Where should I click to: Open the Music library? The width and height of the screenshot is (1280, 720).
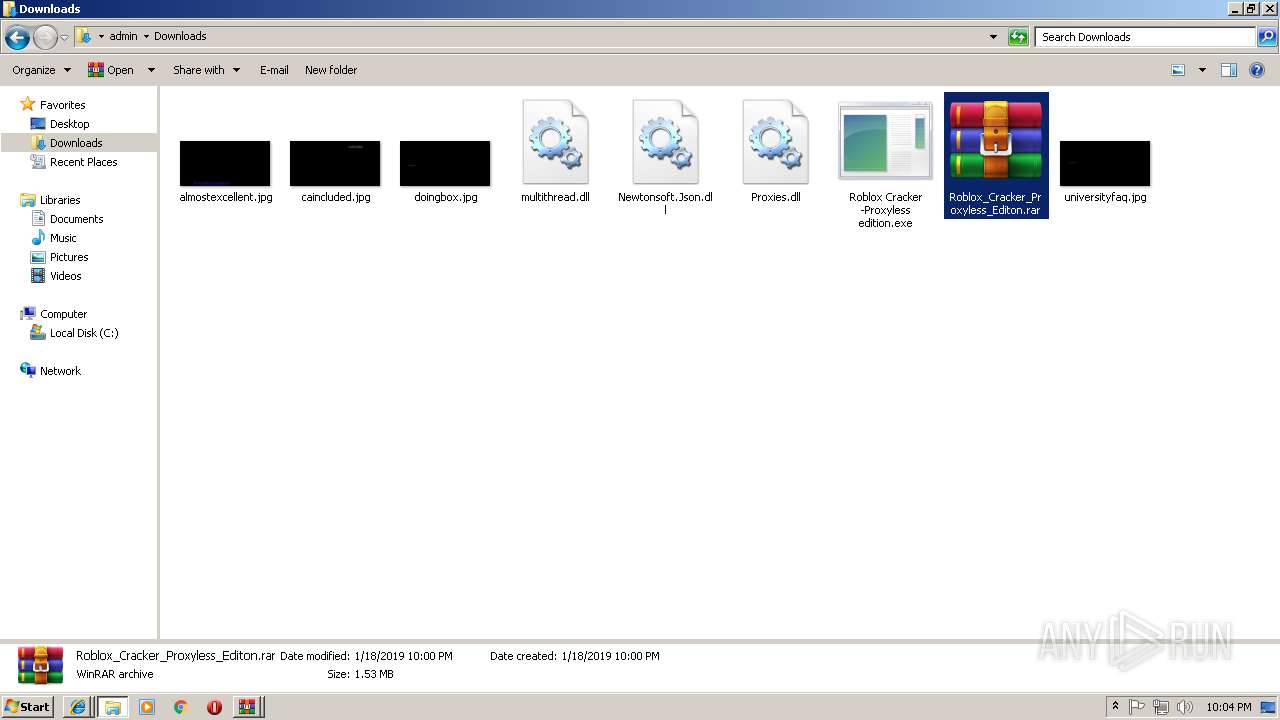click(x=63, y=238)
